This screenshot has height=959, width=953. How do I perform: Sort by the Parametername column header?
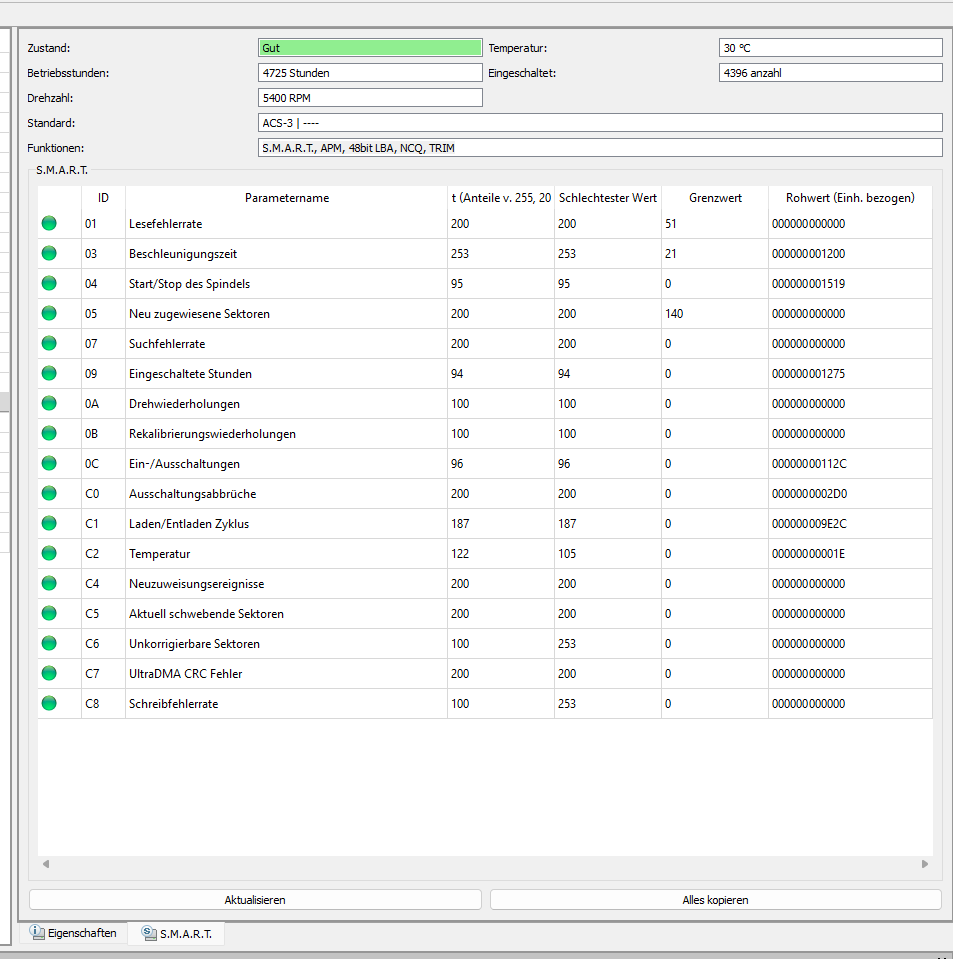287,198
